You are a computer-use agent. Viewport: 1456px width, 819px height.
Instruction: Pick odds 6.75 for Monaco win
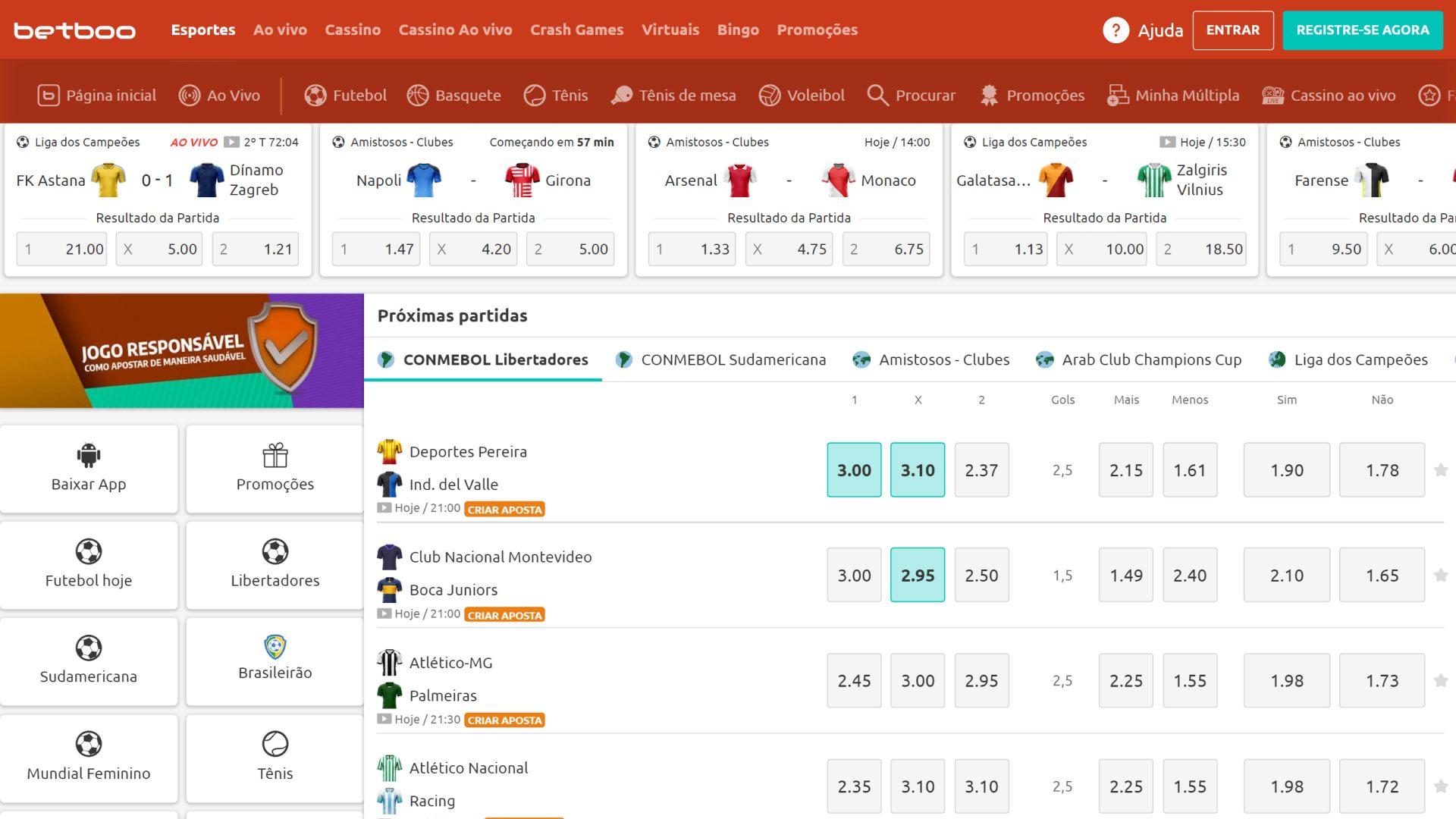[x=886, y=249]
